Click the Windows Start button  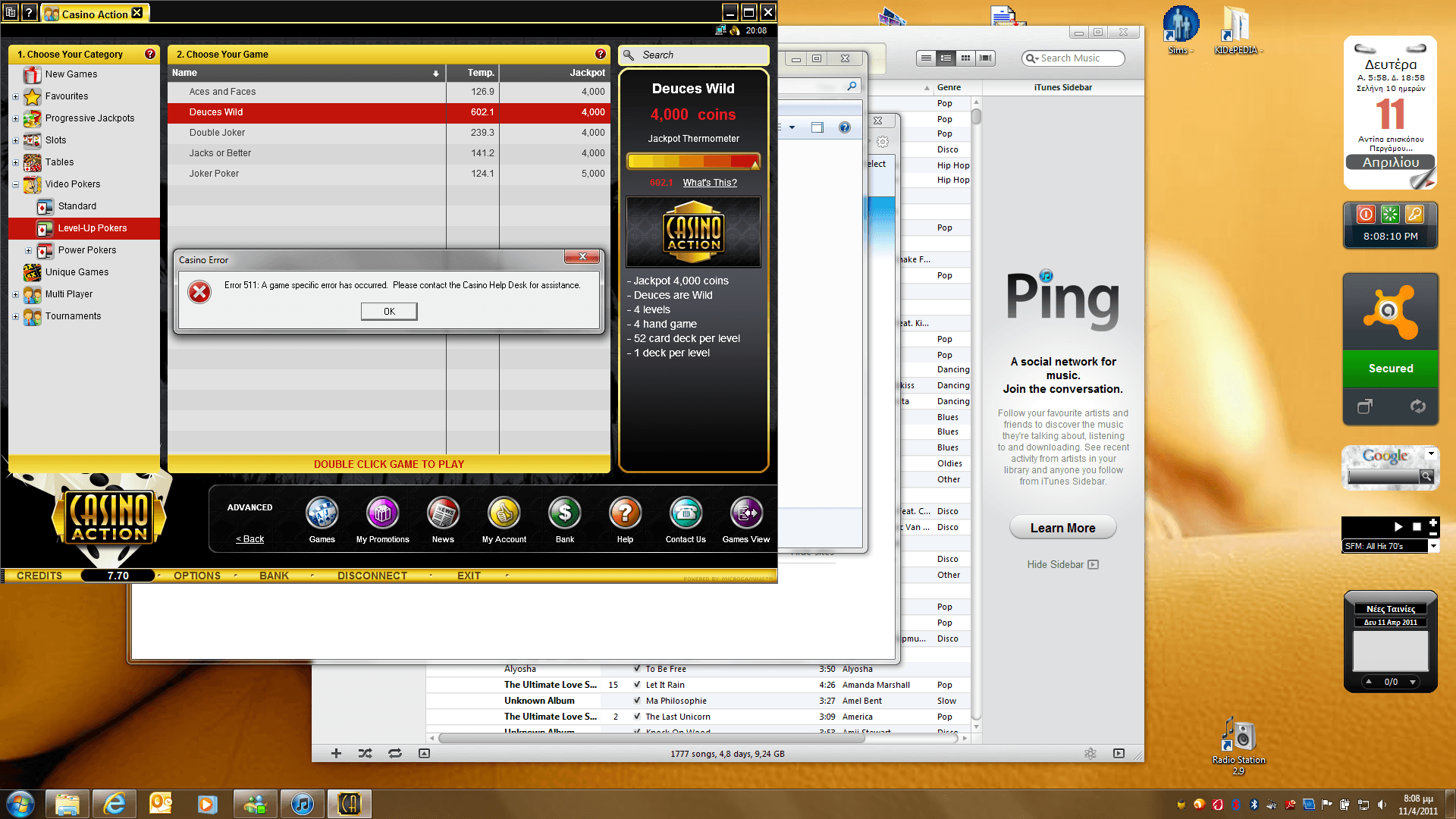(20, 804)
